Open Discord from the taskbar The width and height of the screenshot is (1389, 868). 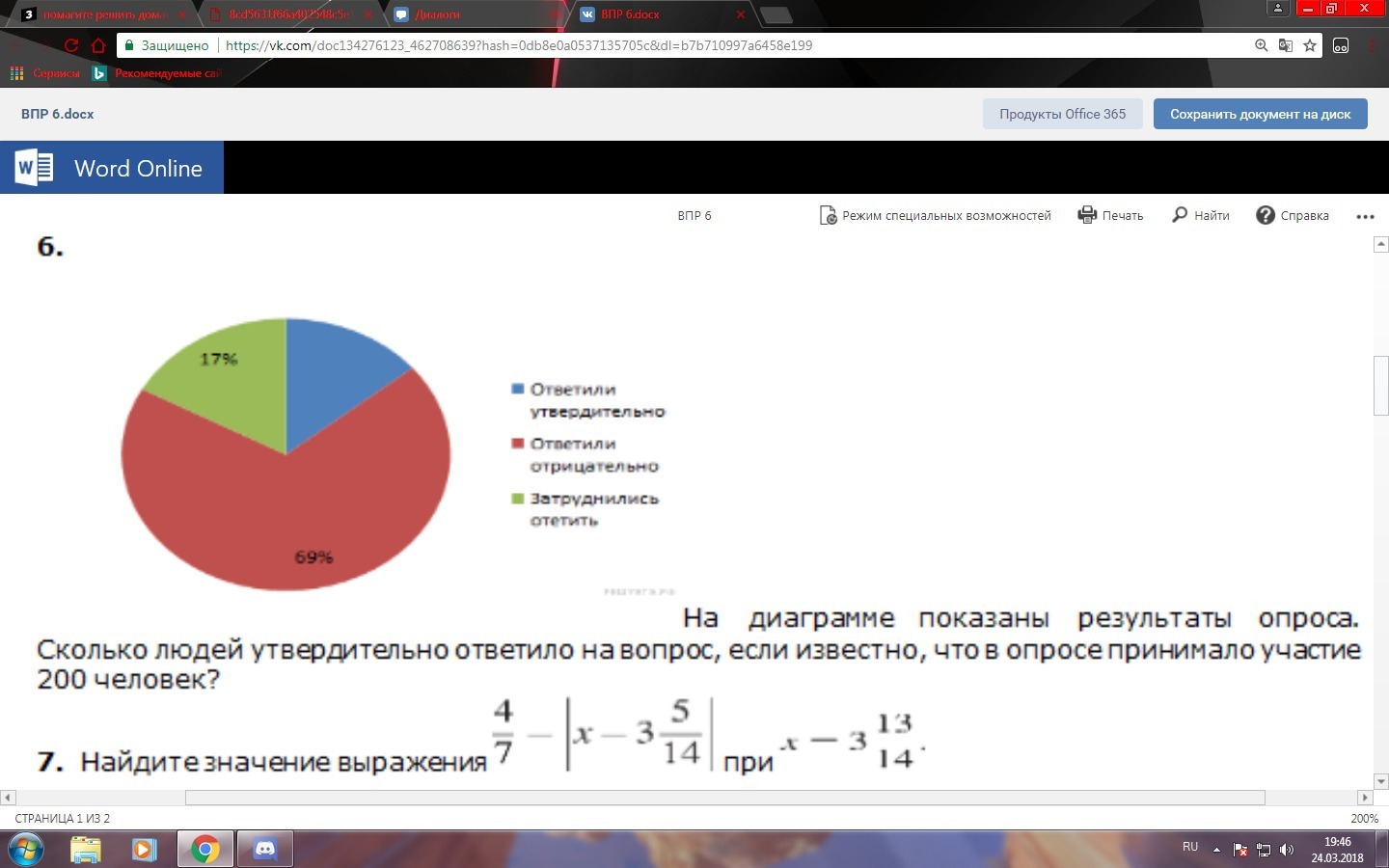pos(265,850)
